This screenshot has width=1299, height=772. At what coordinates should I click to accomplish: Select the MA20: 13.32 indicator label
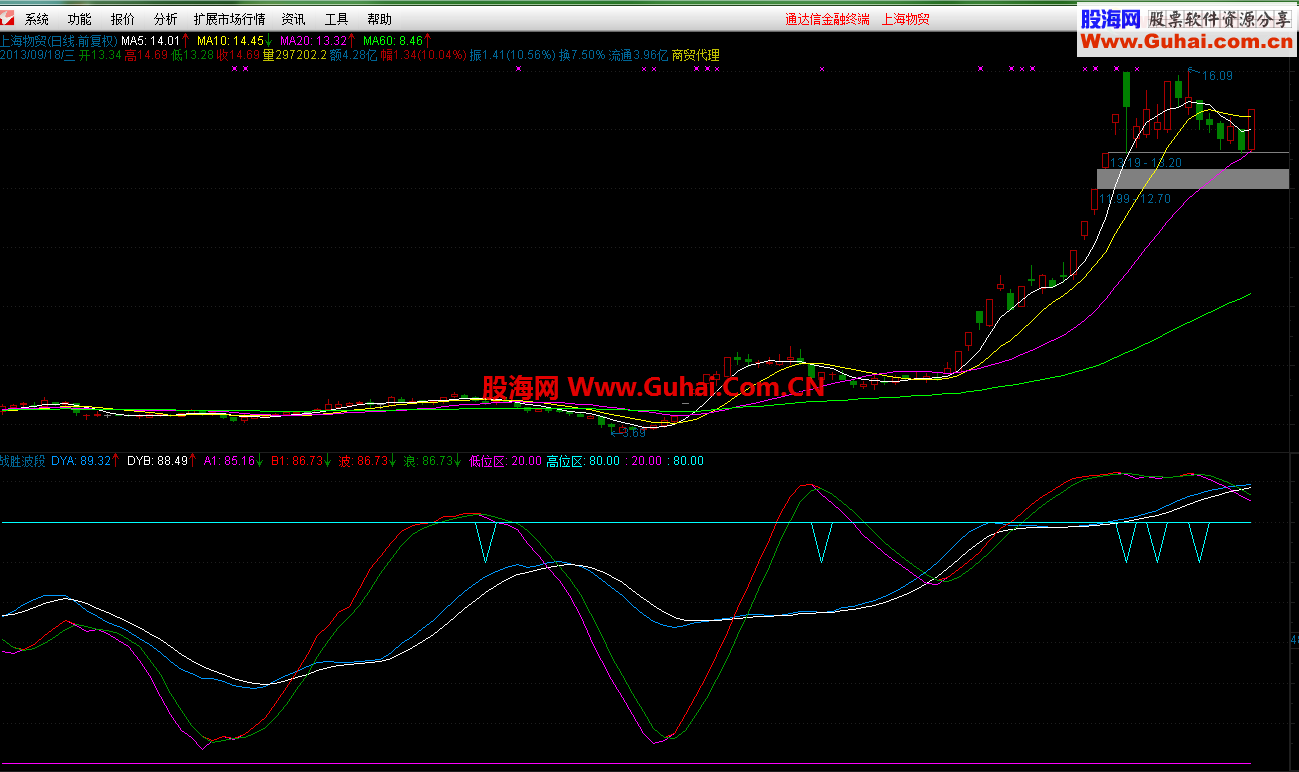tap(313, 41)
